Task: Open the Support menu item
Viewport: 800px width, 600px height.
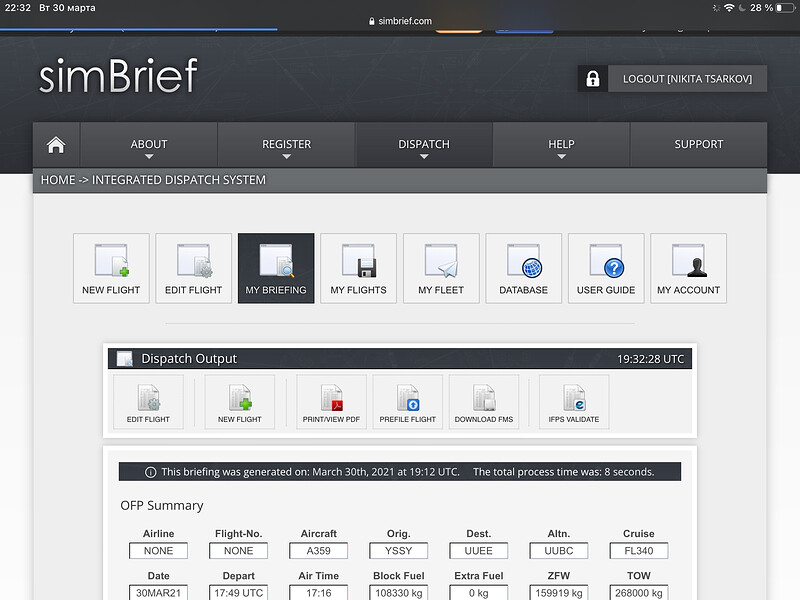Action: (698, 145)
